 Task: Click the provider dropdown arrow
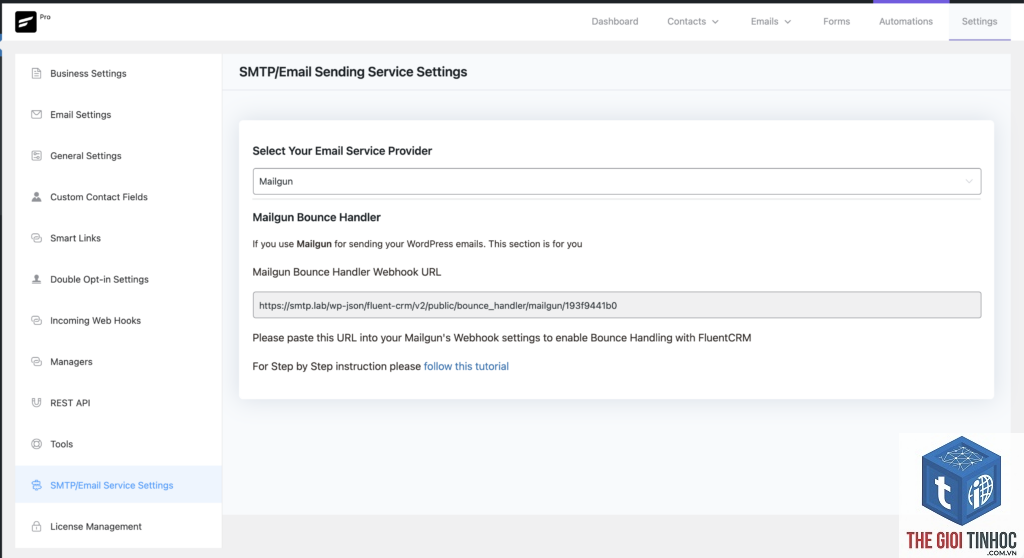(x=968, y=182)
